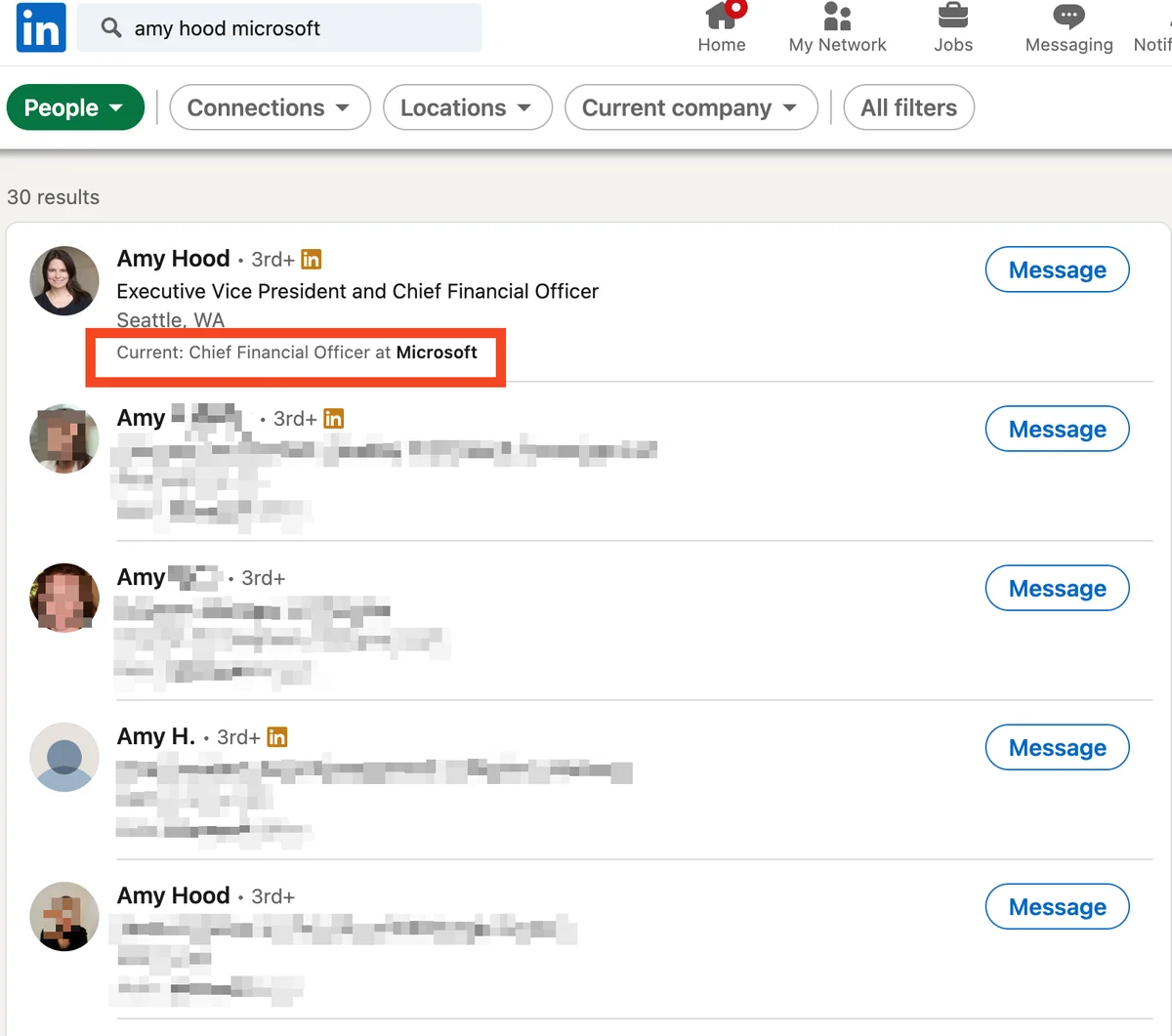The height and width of the screenshot is (1036, 1172).
Task: Open My Network icon
Action: coord(837,16)
